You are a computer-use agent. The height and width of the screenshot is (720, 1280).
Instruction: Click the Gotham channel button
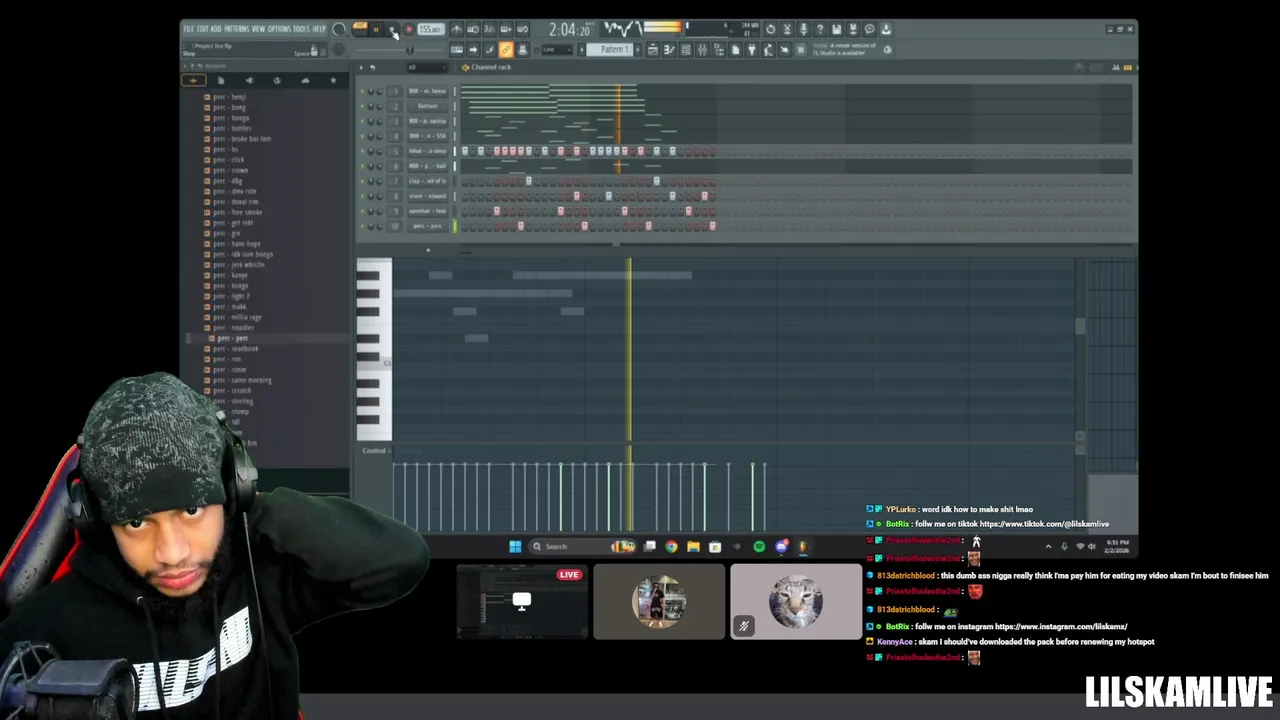[428, 106]
